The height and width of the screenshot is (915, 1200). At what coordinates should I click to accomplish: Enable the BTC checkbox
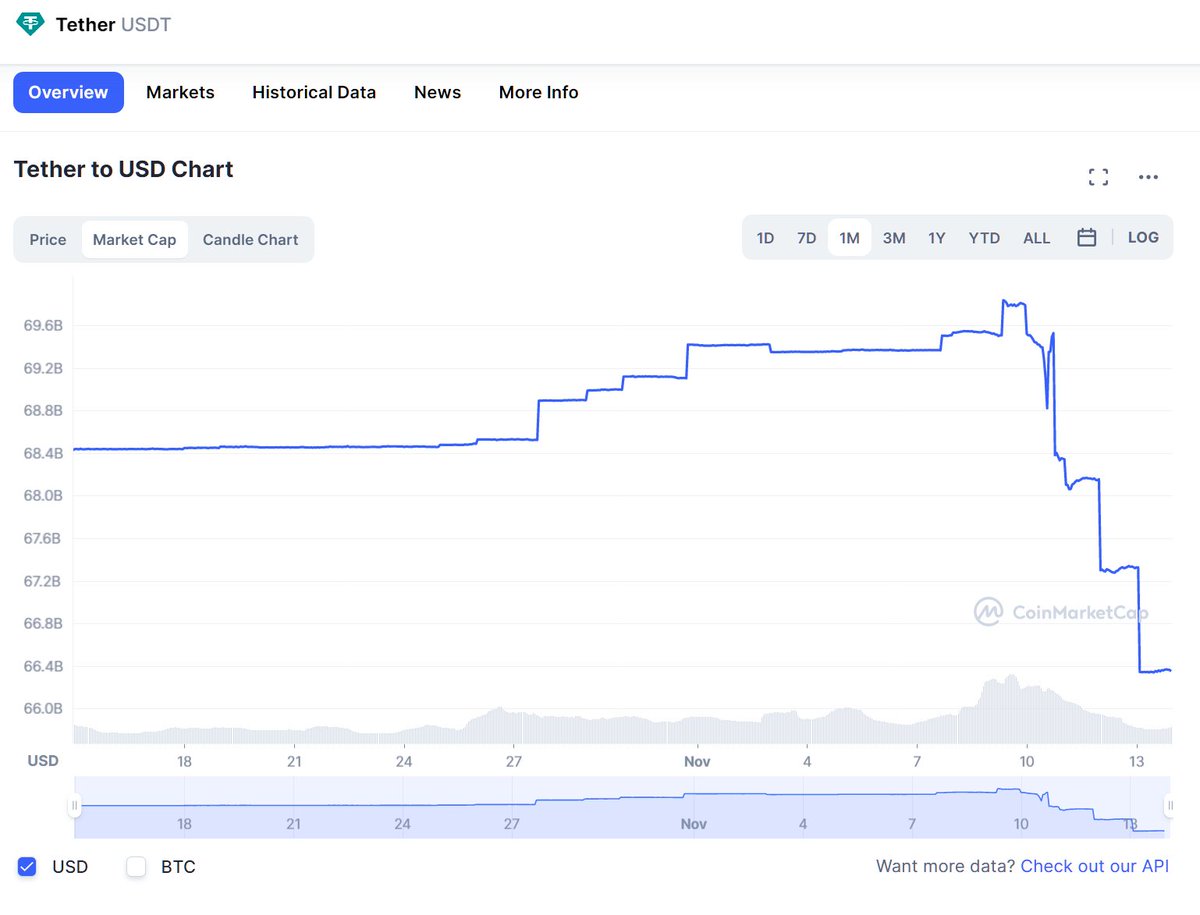[136, 867]
